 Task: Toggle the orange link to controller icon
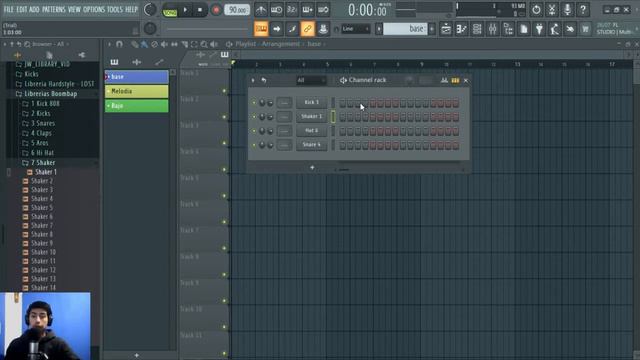(x=307, y=29)
